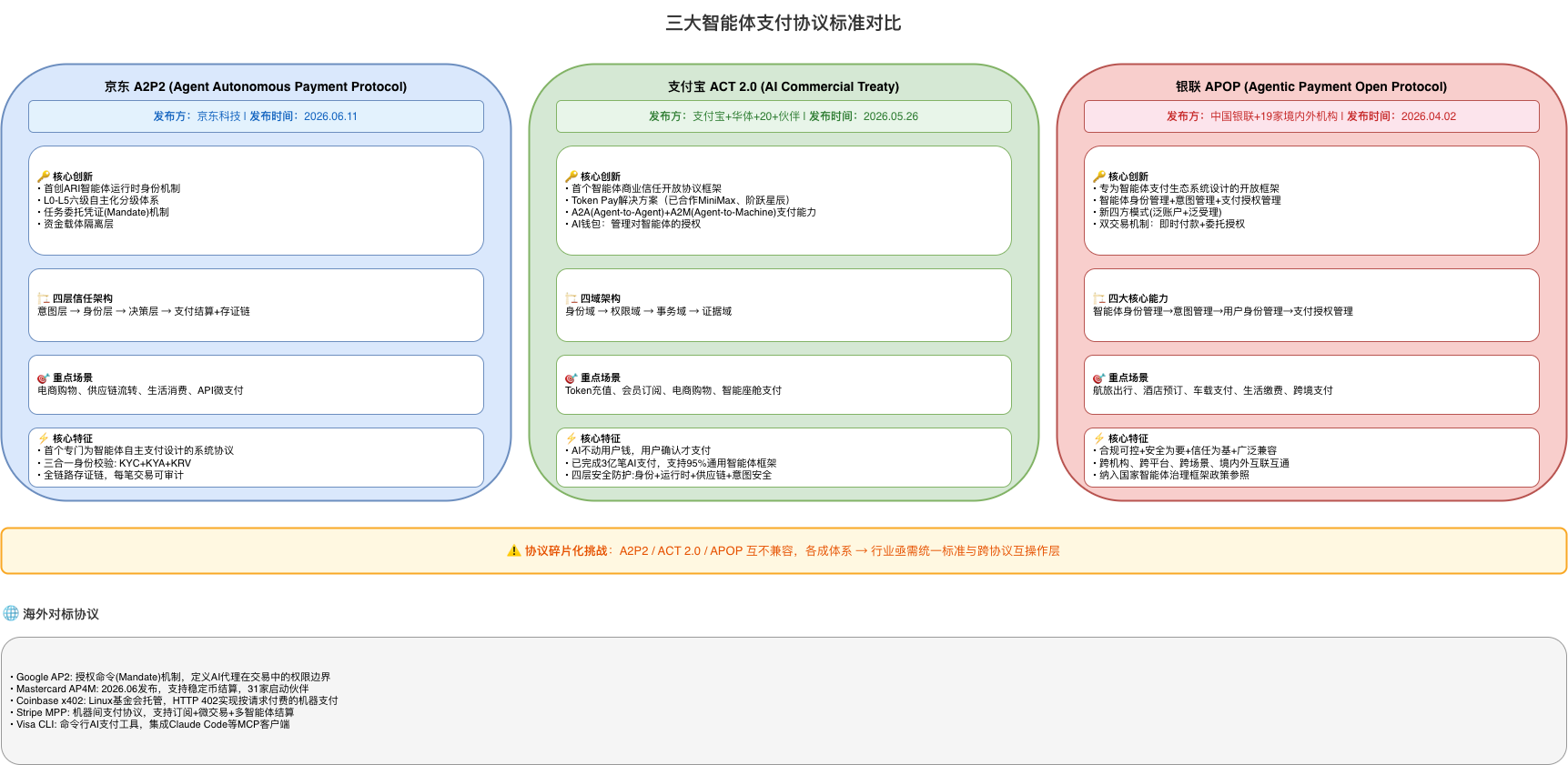Click the 四大核心能力 box in UnionPay panel
1568x765 pixels.
pos(1311,305)
